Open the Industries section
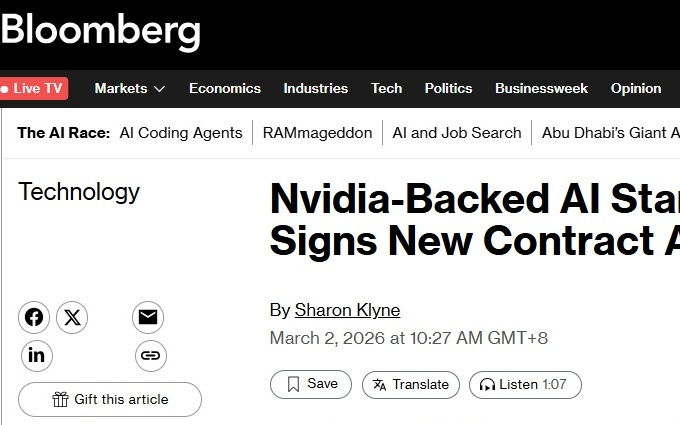680x425 pixels. (x=316, y=88)
